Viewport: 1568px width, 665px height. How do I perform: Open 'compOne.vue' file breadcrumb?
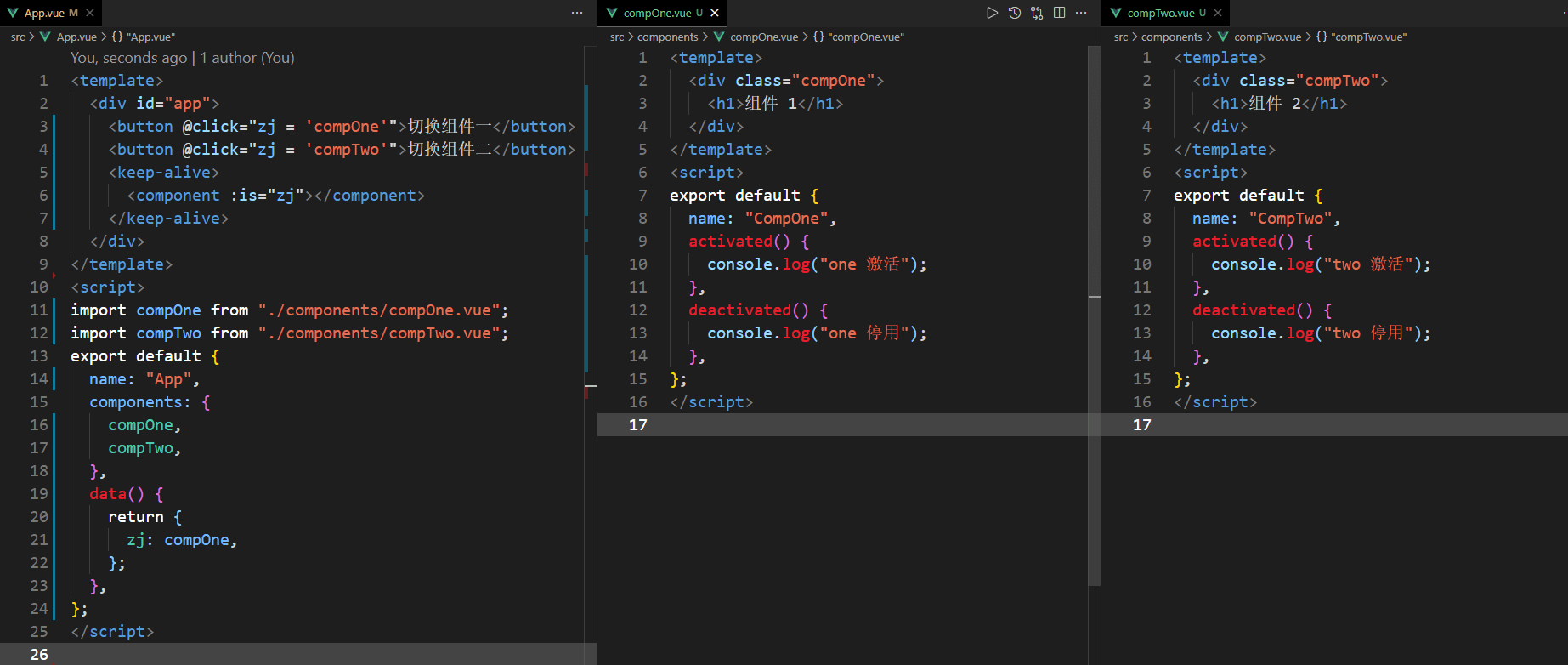point(764,37)
